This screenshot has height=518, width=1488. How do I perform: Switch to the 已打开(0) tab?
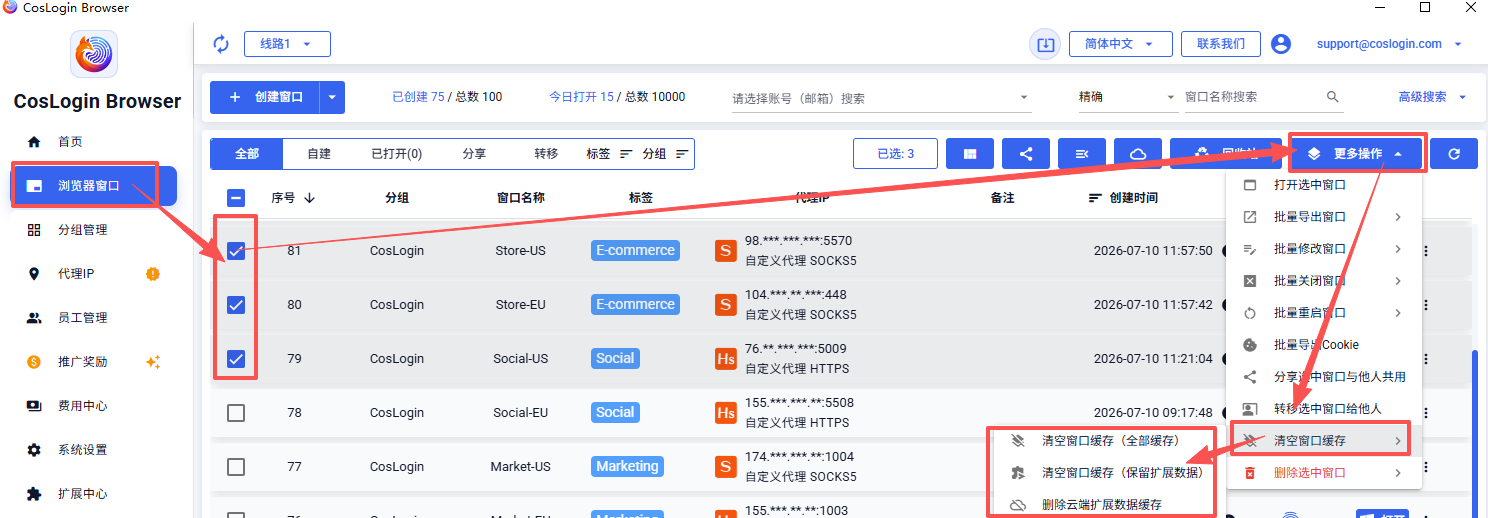(x=396, y=154)
